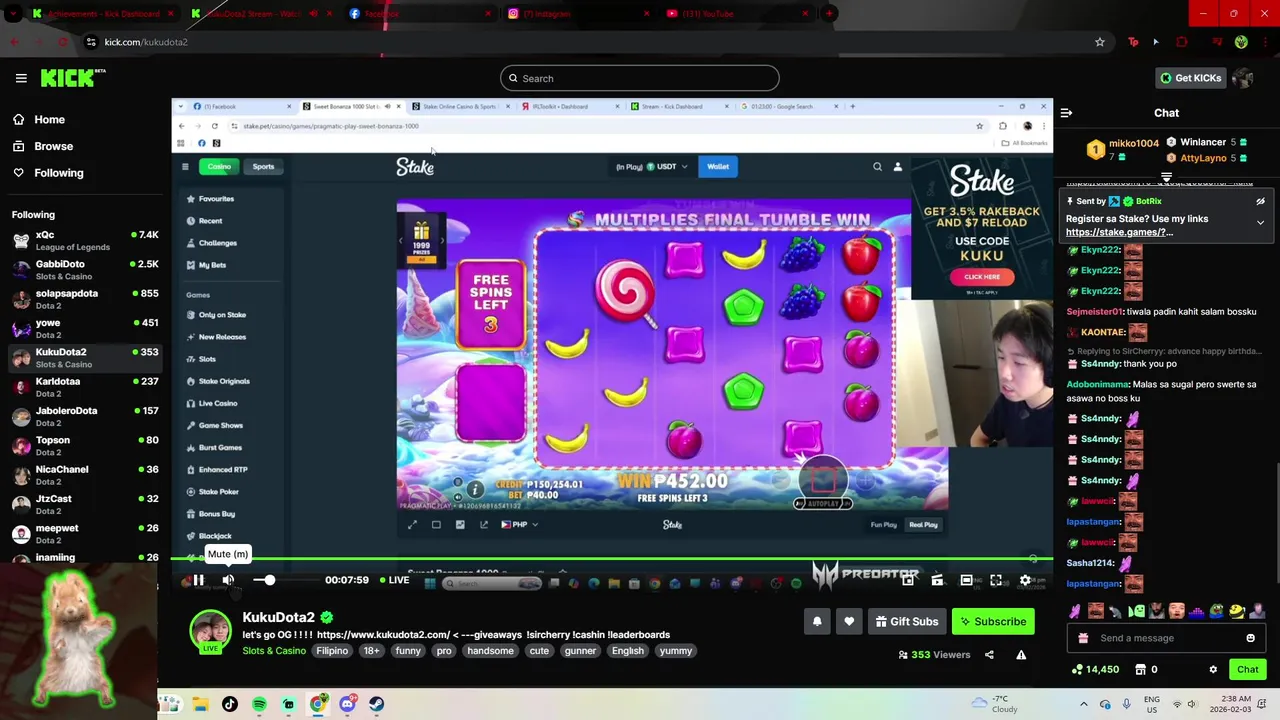The width and height of the screenshot is (1280, 720).
Task: Toggle theater mode on the player
Action: coord(966,580)
